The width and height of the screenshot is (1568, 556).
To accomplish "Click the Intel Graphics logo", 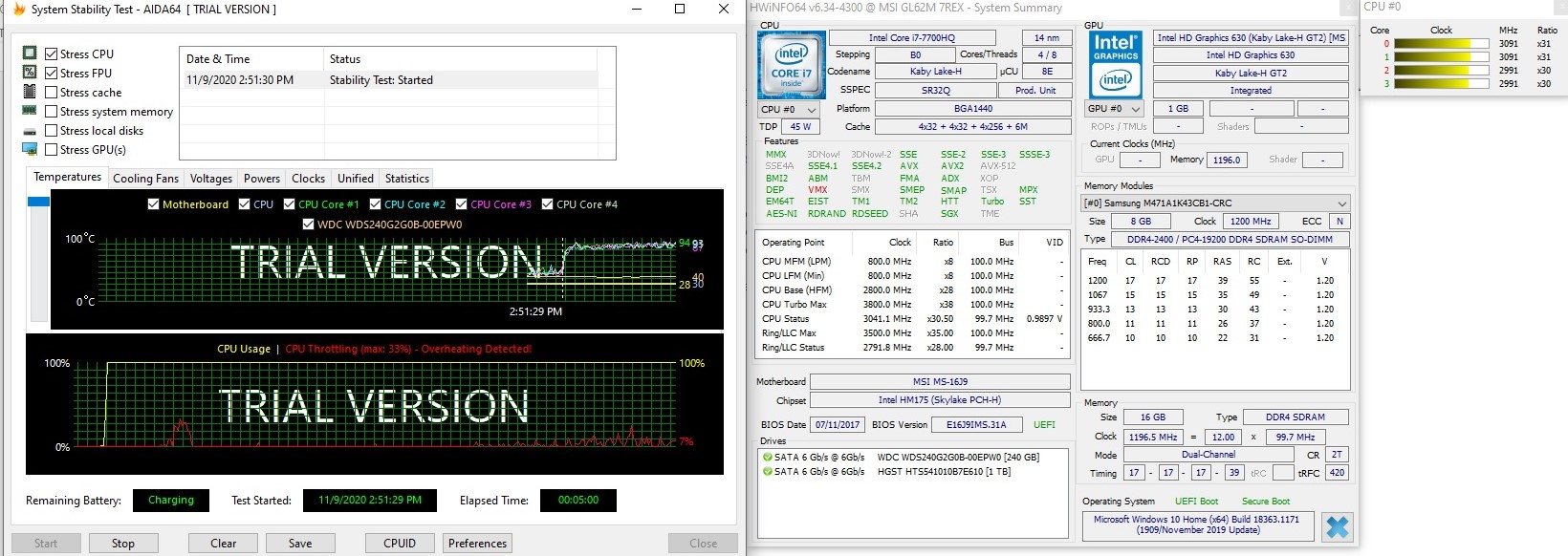I will point(1116,65).
